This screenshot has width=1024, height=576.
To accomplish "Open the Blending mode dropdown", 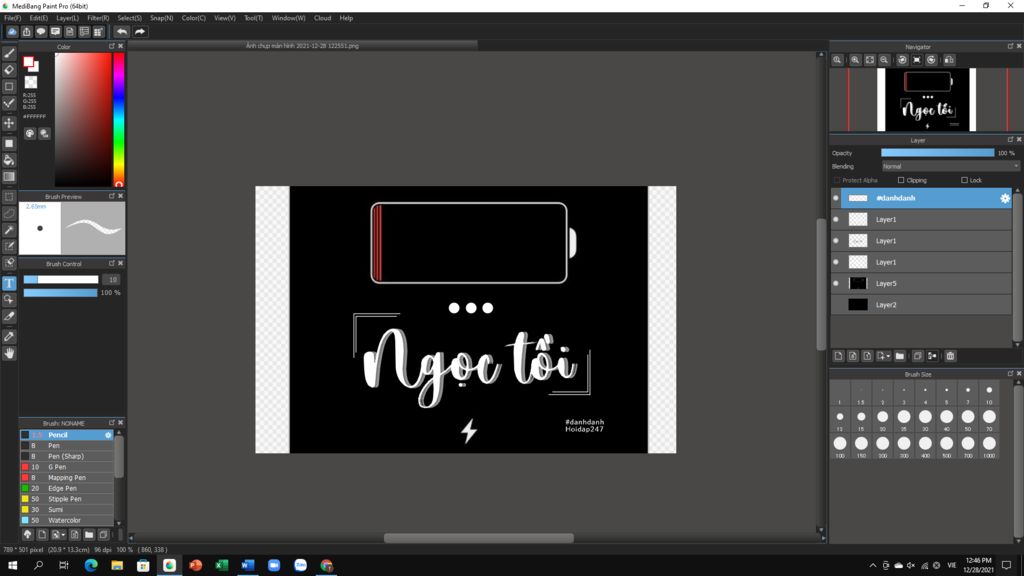I will (x=950, y=167).
